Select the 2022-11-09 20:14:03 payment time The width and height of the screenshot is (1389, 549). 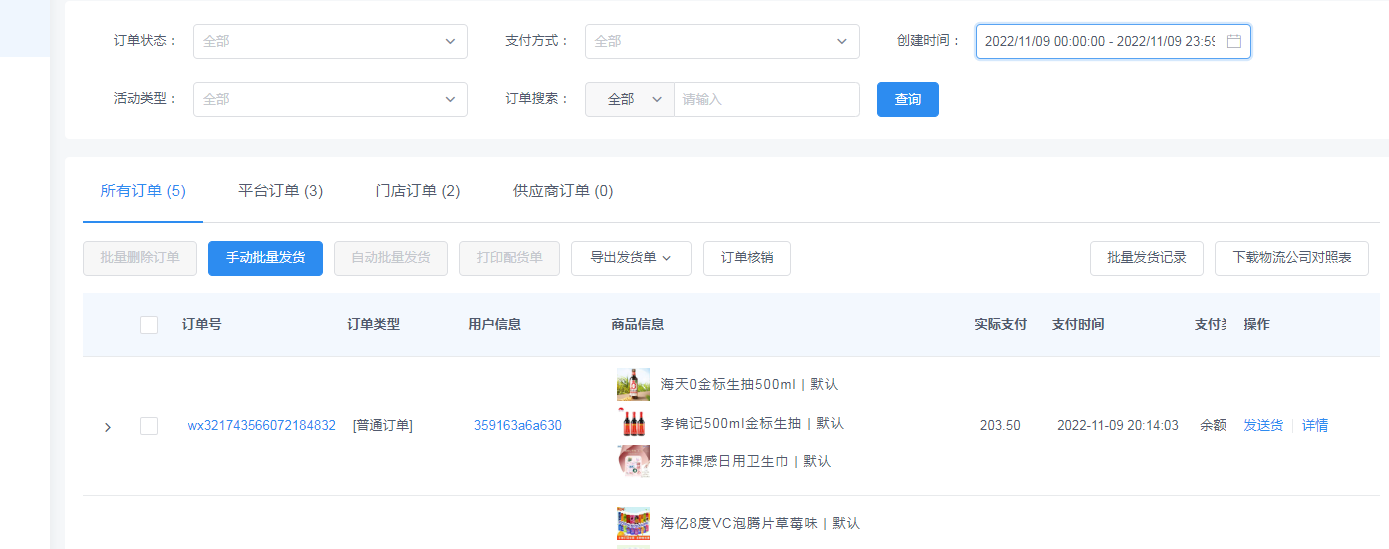pos(1118,426)
